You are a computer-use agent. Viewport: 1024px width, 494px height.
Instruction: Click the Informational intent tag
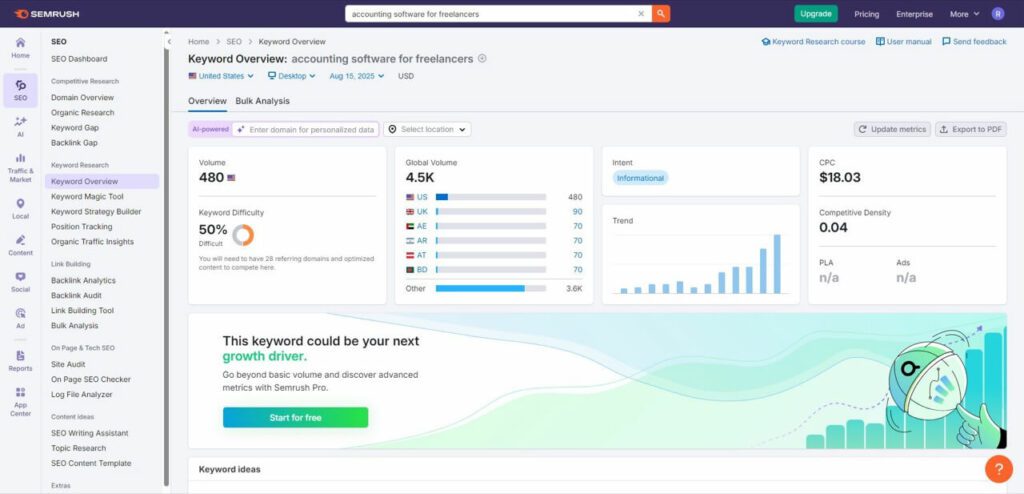click(640, 178)
